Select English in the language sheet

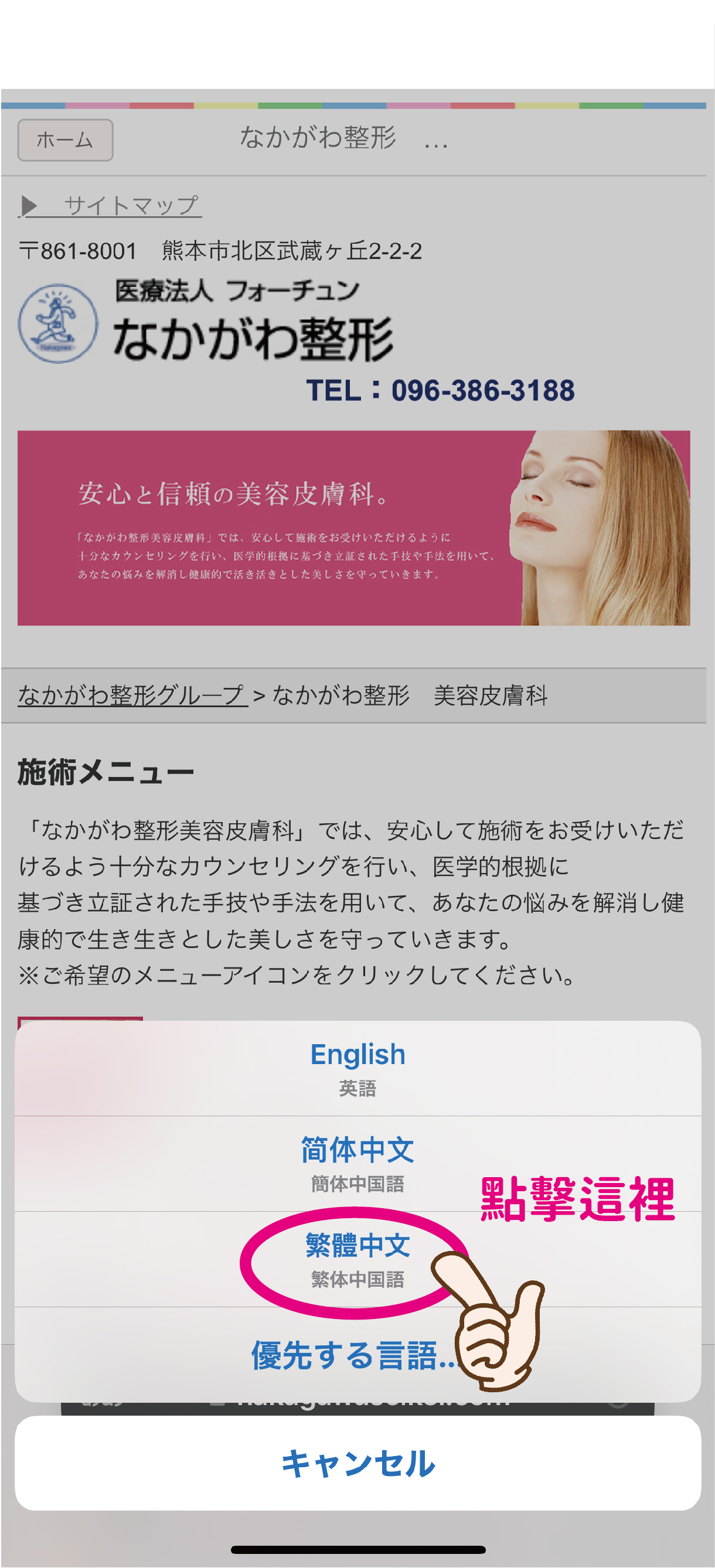357,1068
